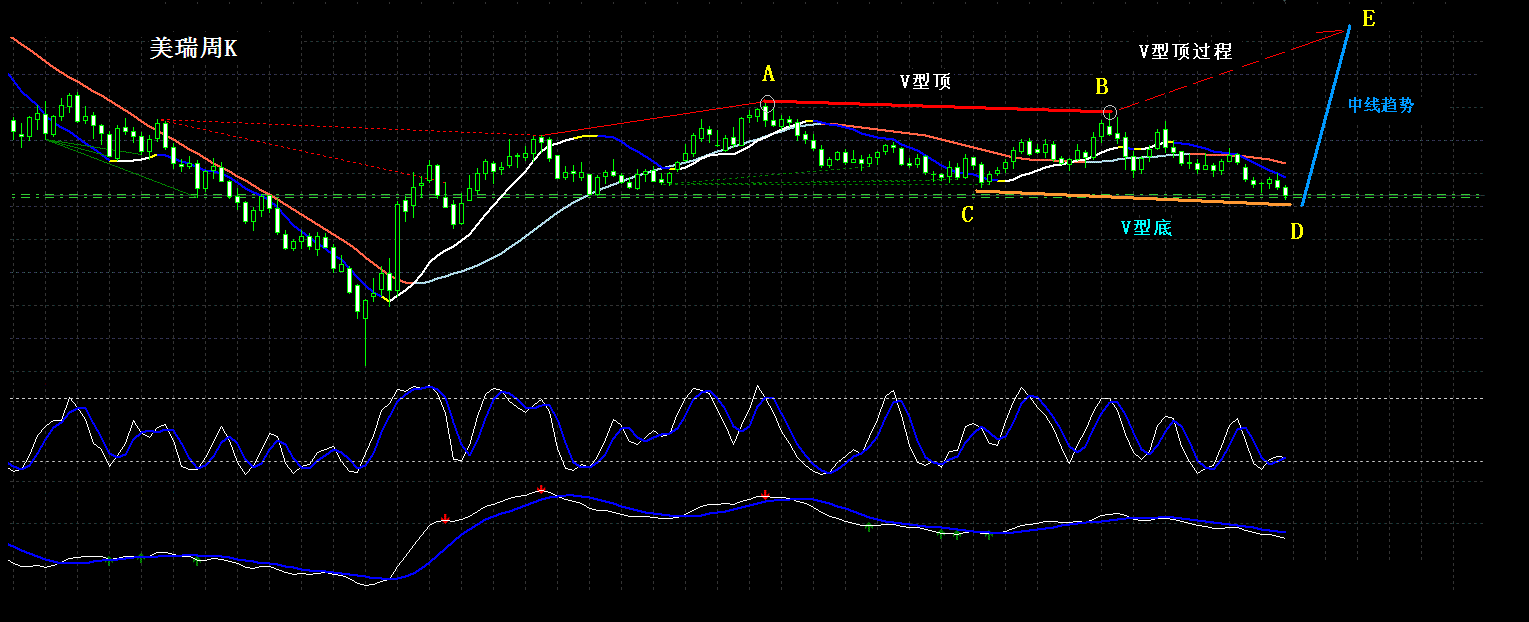Select the yellow point label B
The width and height of the screenshot is (1529, 622).
point(1101,84)
